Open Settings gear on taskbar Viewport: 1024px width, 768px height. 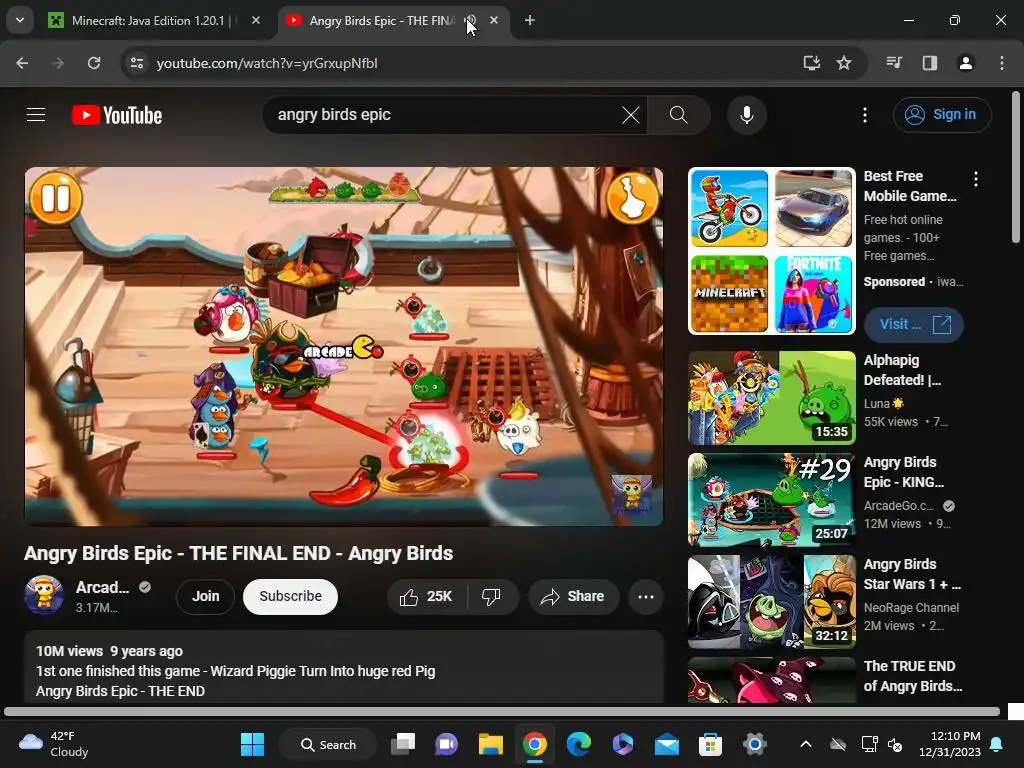point(754,744)
